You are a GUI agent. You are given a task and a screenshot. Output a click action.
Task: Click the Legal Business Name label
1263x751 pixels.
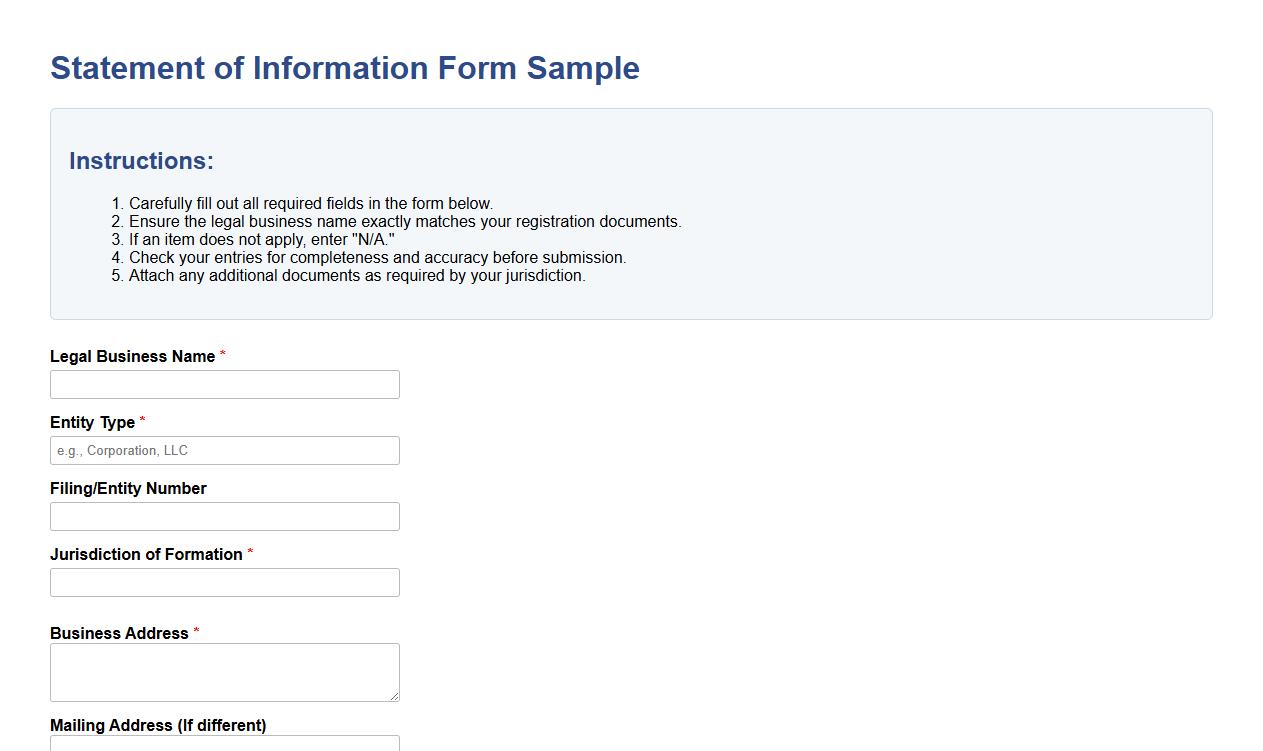click(x=133, y=356)
